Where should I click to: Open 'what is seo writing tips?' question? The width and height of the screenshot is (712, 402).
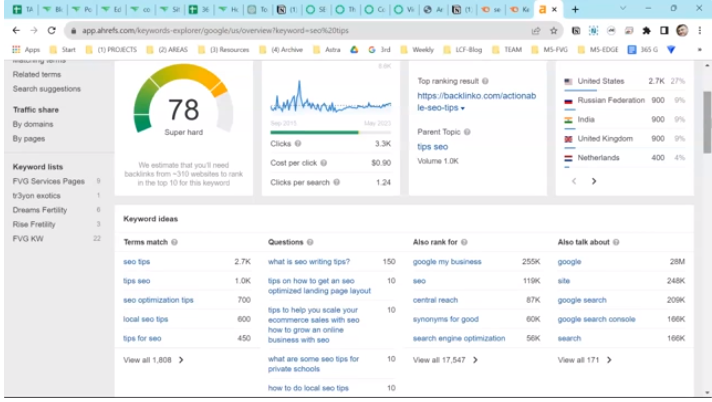point(309,262)
